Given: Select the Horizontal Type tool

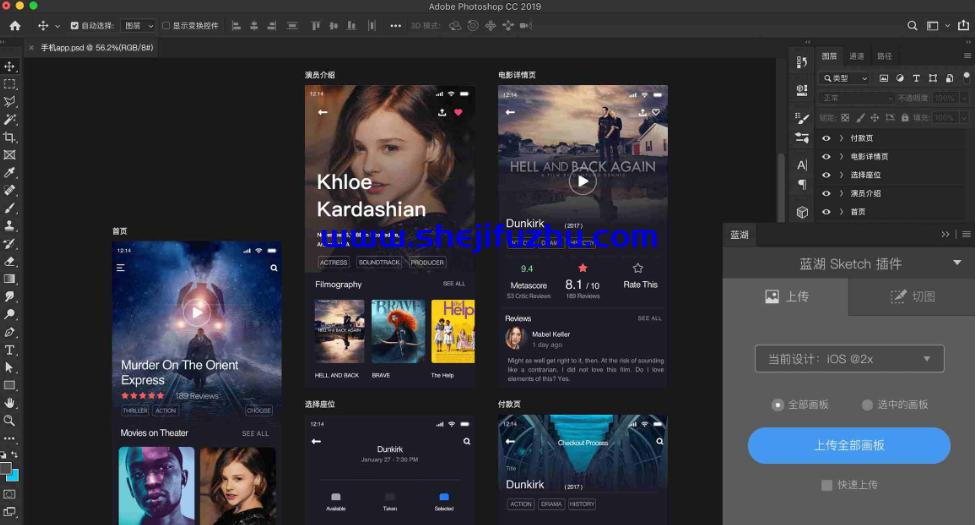Looking at the screenshot, I should coord(9,350).
